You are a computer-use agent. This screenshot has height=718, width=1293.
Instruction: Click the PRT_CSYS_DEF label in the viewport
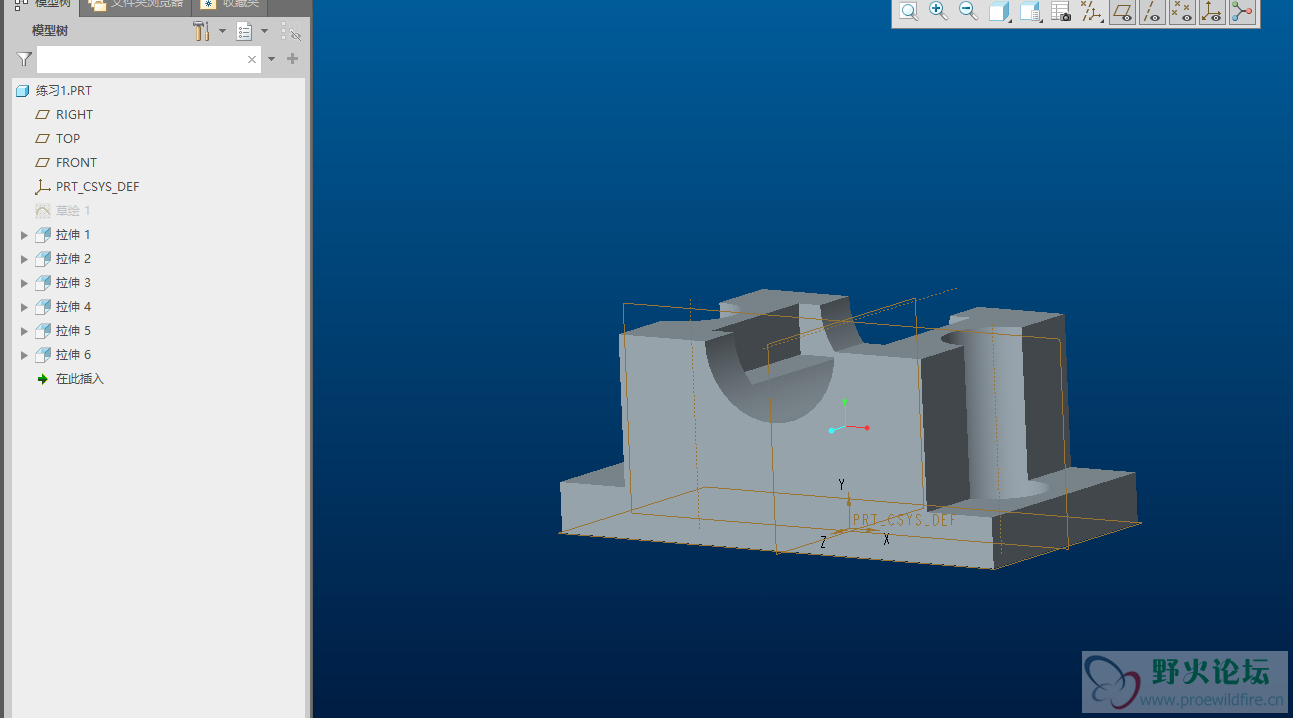pyautogui.click(x=904, y=520)
